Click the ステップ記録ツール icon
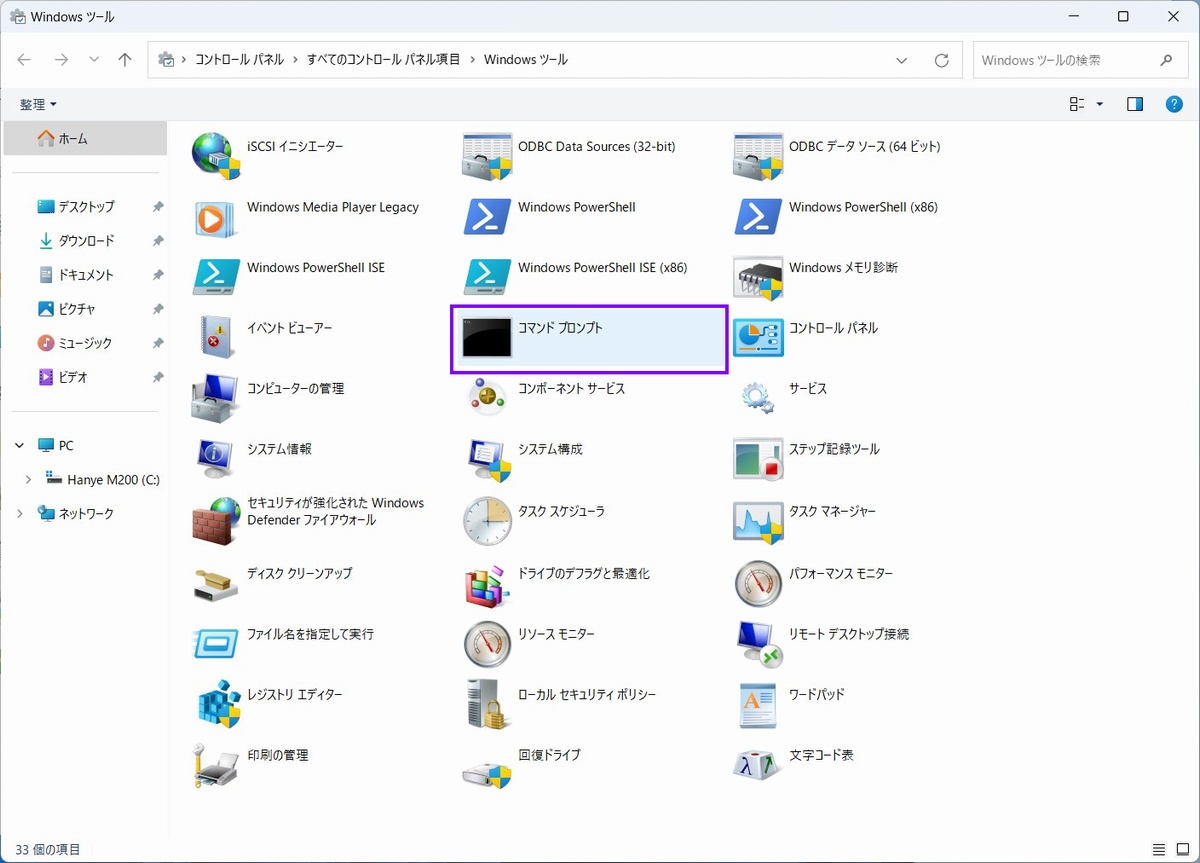This screenshot has height=863, width=1200. pos(758,459)
